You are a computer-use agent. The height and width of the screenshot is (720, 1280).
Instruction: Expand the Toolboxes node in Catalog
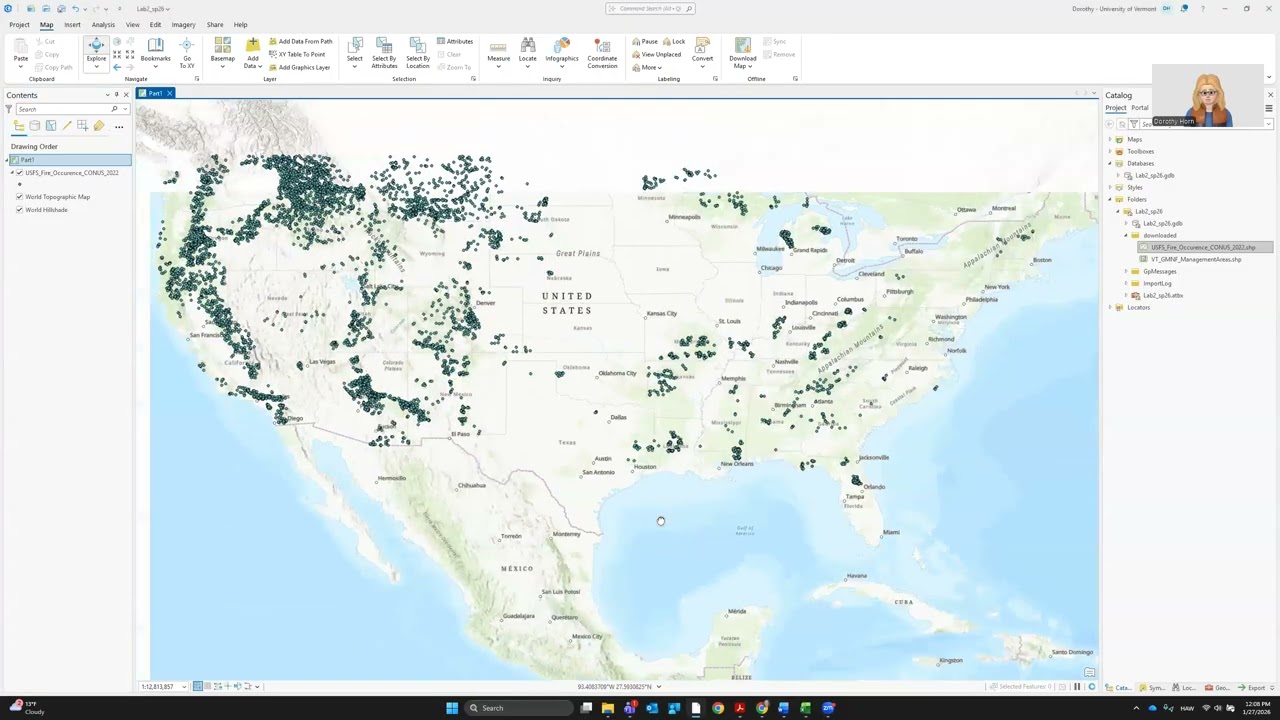tap(1110, 152)
